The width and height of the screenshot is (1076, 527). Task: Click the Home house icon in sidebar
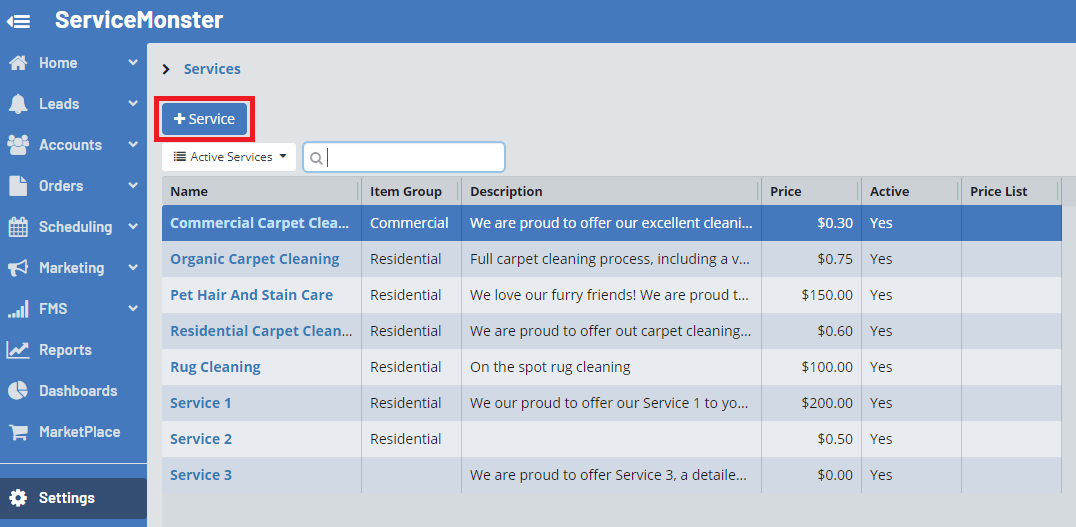click(18, 63)
